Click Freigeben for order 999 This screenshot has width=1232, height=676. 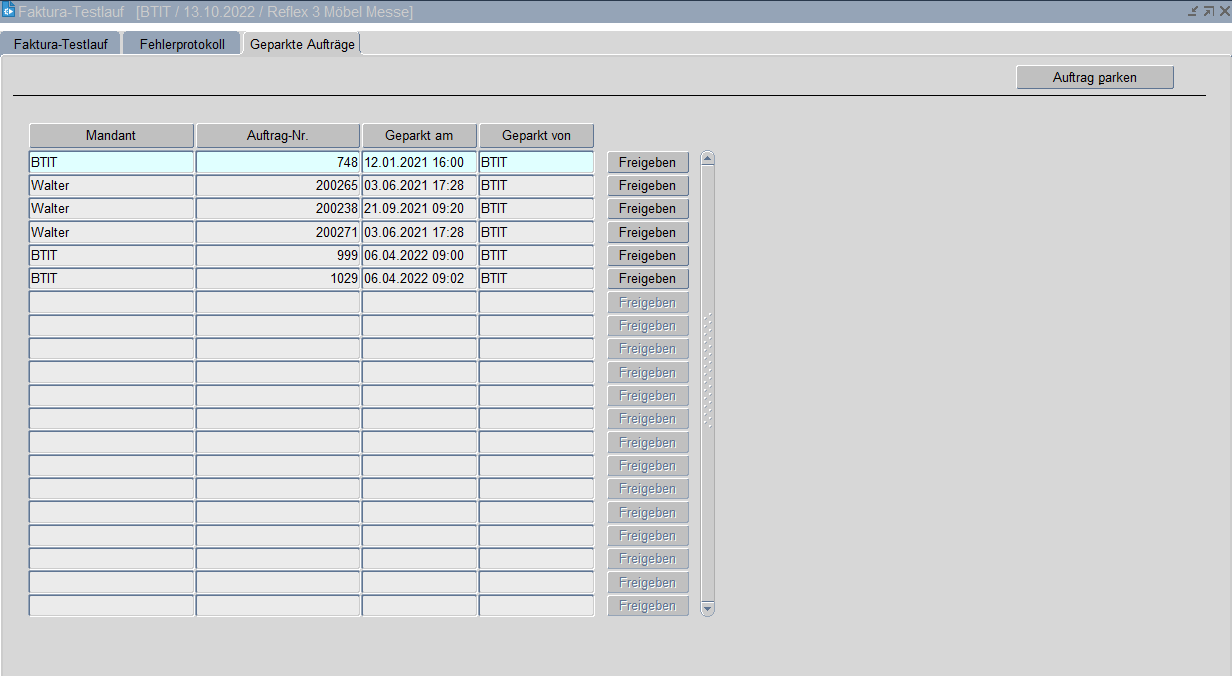click(x=648, y=256)
